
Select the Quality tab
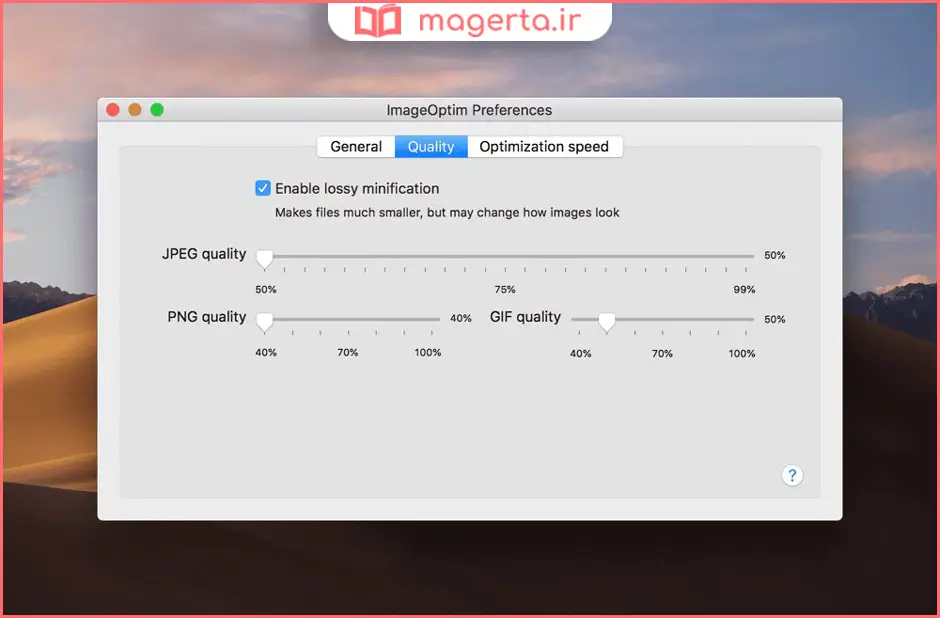(431, 147)
